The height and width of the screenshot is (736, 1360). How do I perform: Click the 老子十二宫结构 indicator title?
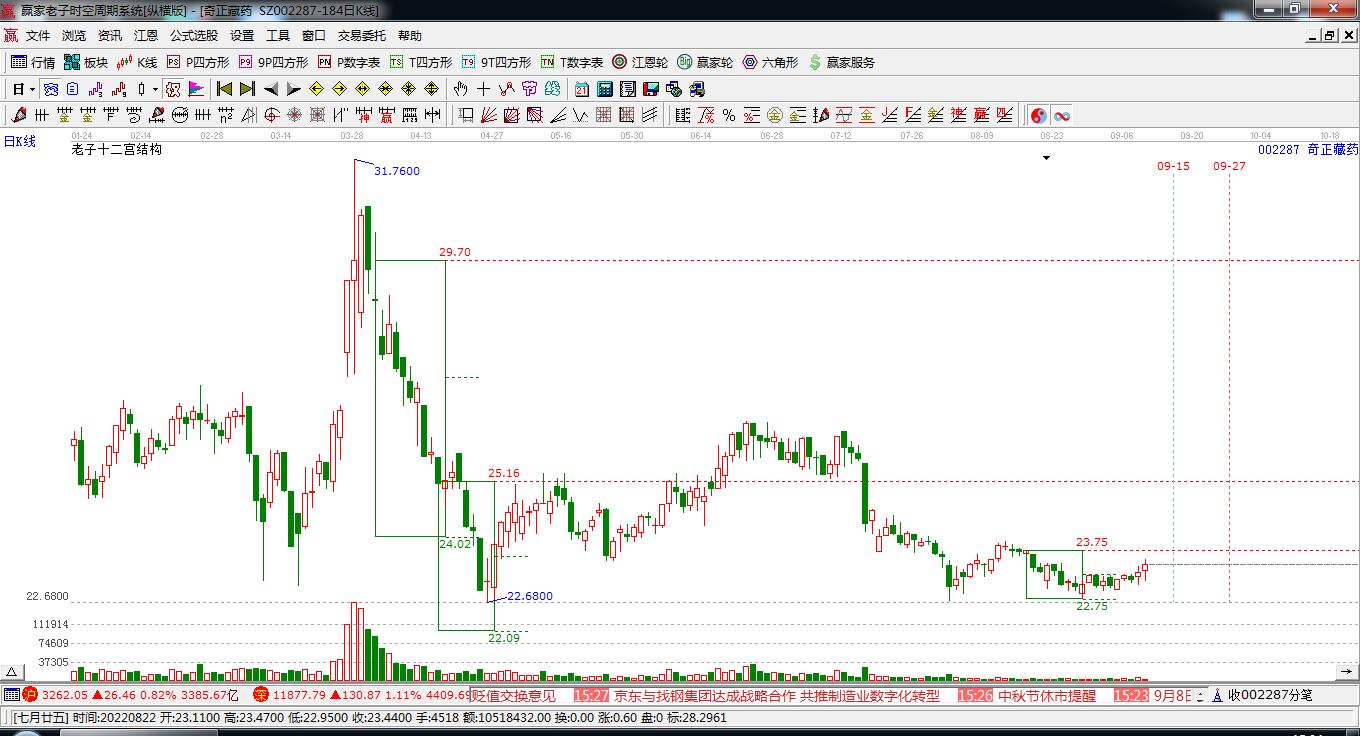117,150
